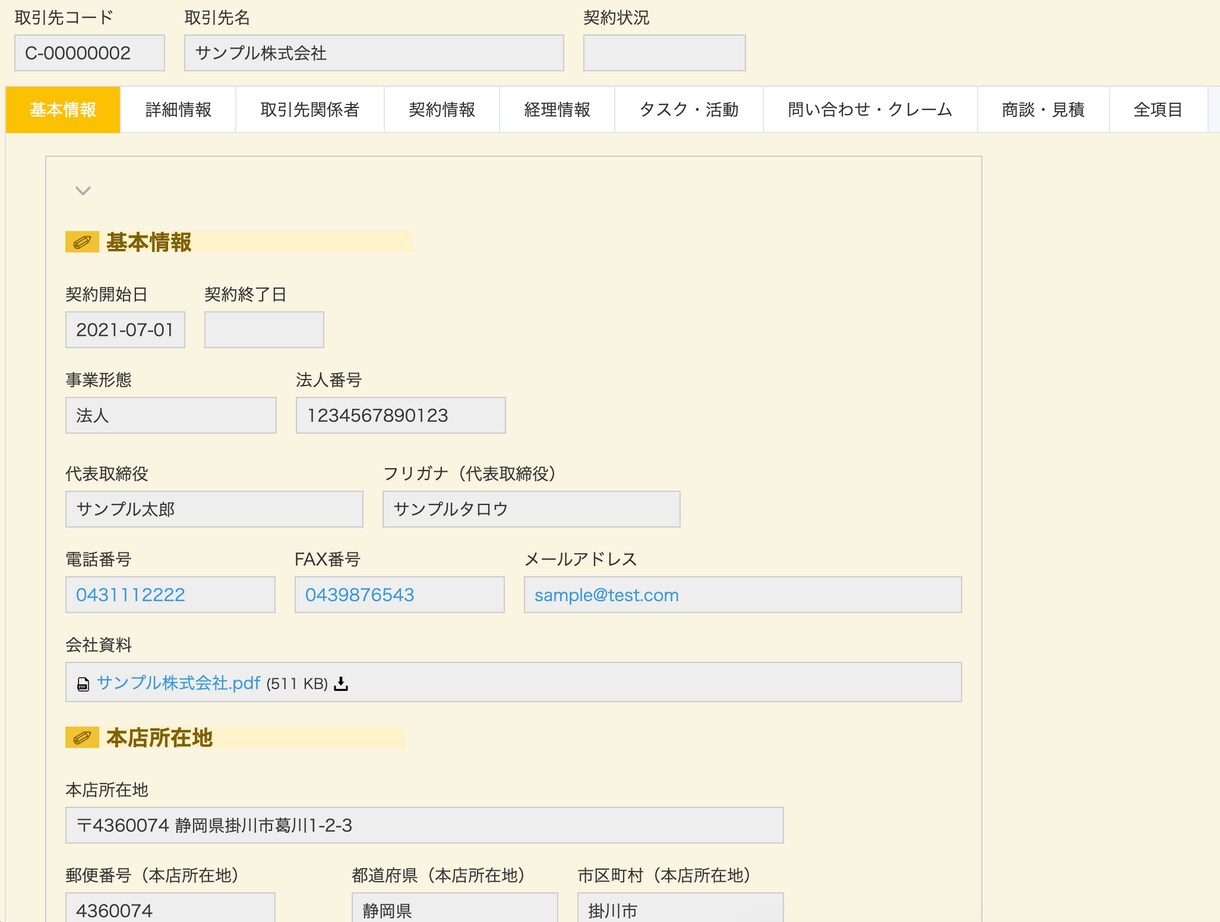
Task: Click the 都道府県 field 静岡県
Action: 455,908
